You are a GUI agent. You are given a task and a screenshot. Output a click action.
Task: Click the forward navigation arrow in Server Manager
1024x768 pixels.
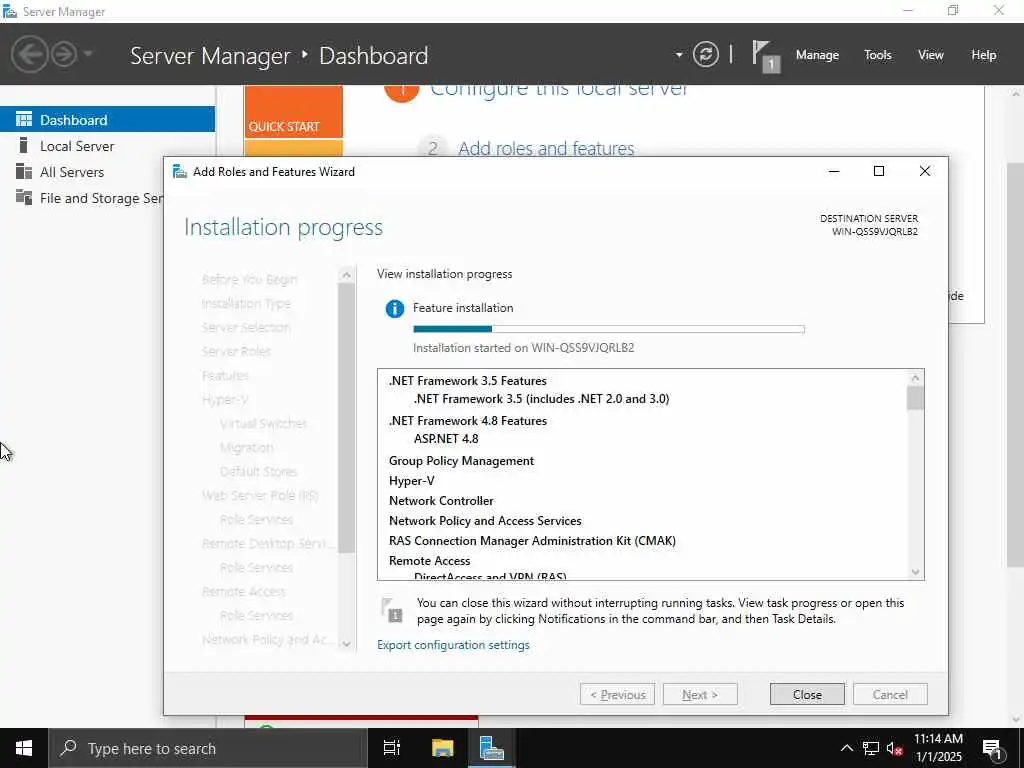point(64,54)
